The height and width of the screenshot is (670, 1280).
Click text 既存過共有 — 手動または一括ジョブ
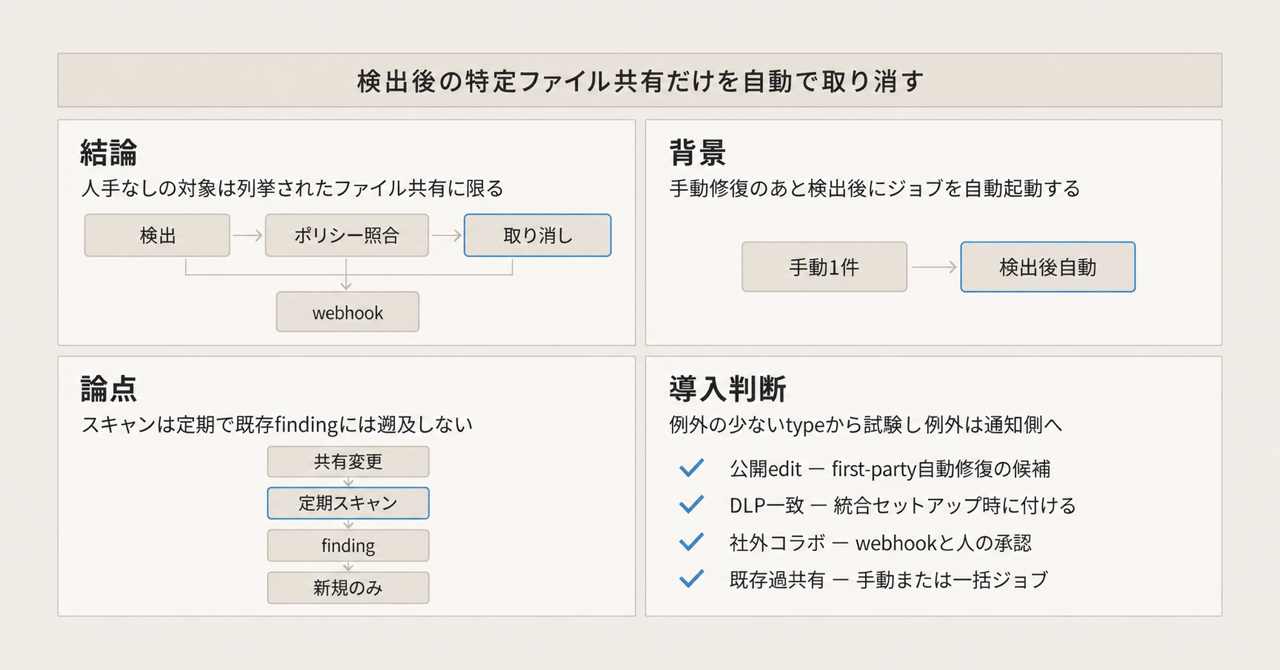pyautogui.click(x=889, y=579)
